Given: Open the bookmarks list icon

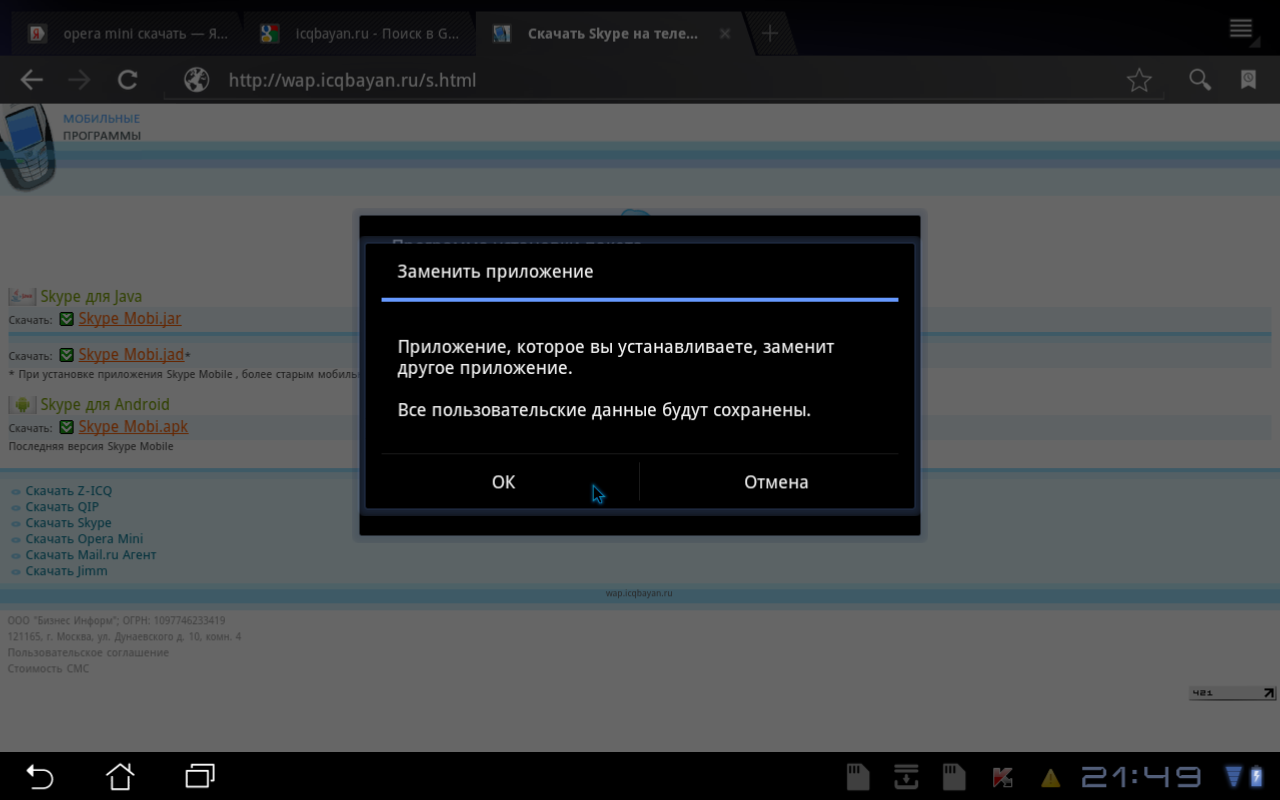Looking at the screenshot, I should (1248, 80).
